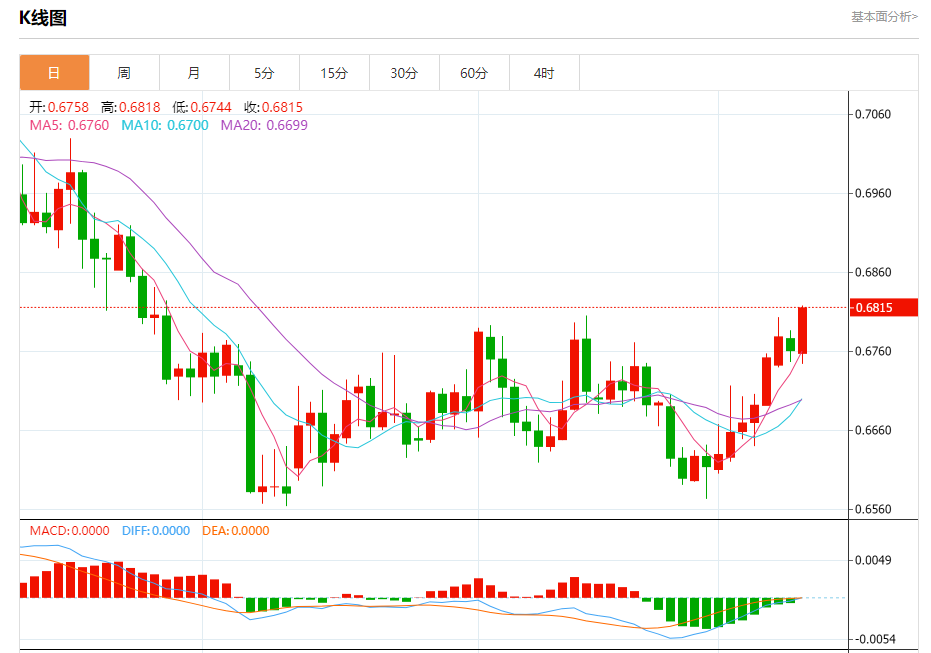Click the 0.6960 price axis label
Image resolution: width=931 pixels, height=653 pixels.
873,193
